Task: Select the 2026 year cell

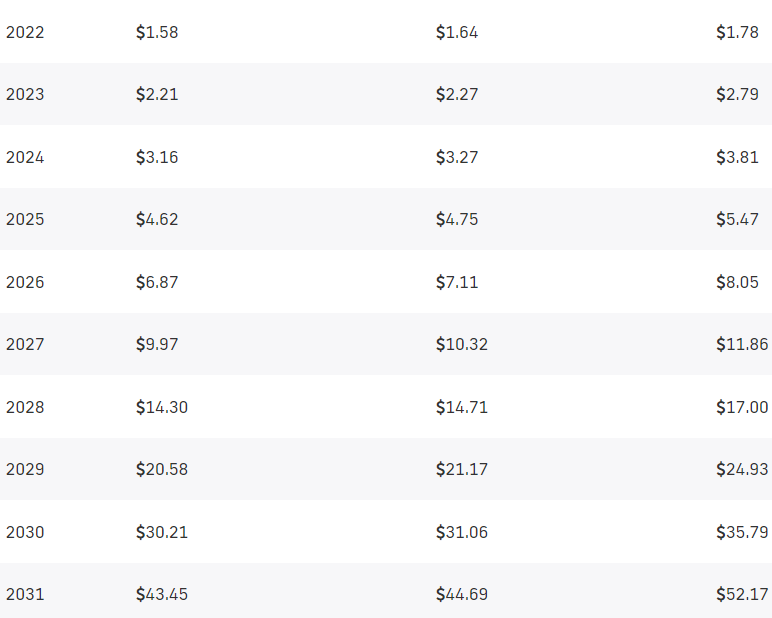Action: pos(25,283)
